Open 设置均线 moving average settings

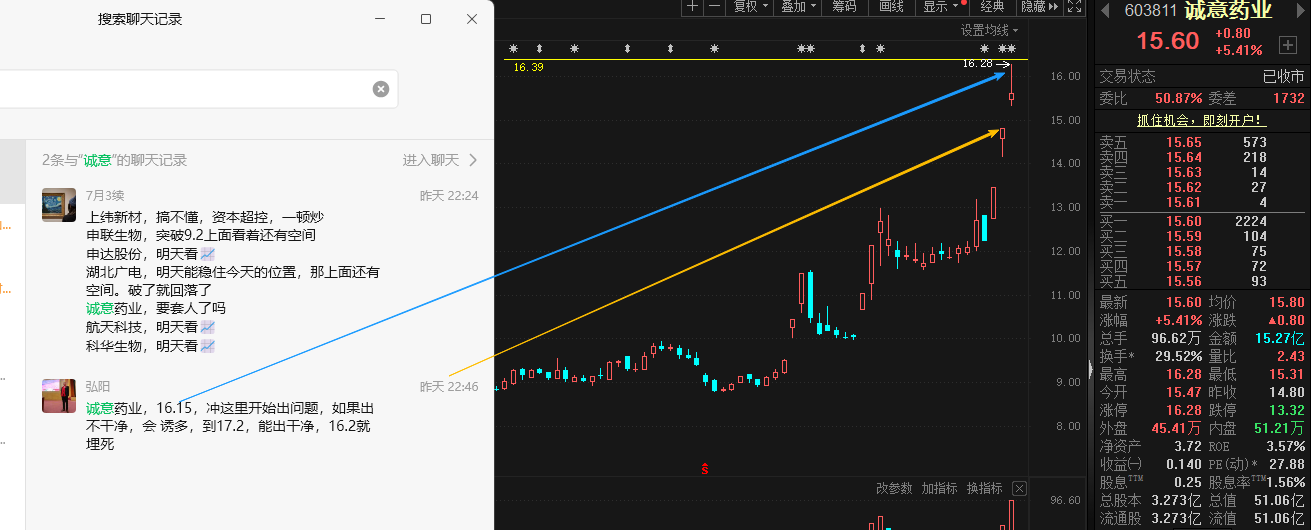[x=990, y=31]
